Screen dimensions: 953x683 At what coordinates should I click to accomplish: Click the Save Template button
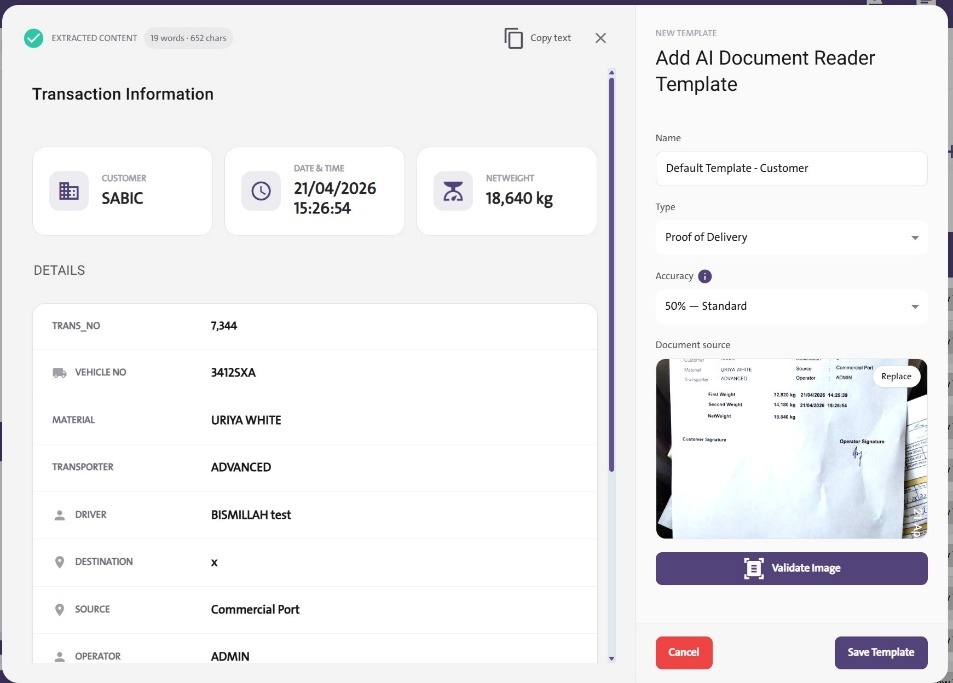coord(881,653)
